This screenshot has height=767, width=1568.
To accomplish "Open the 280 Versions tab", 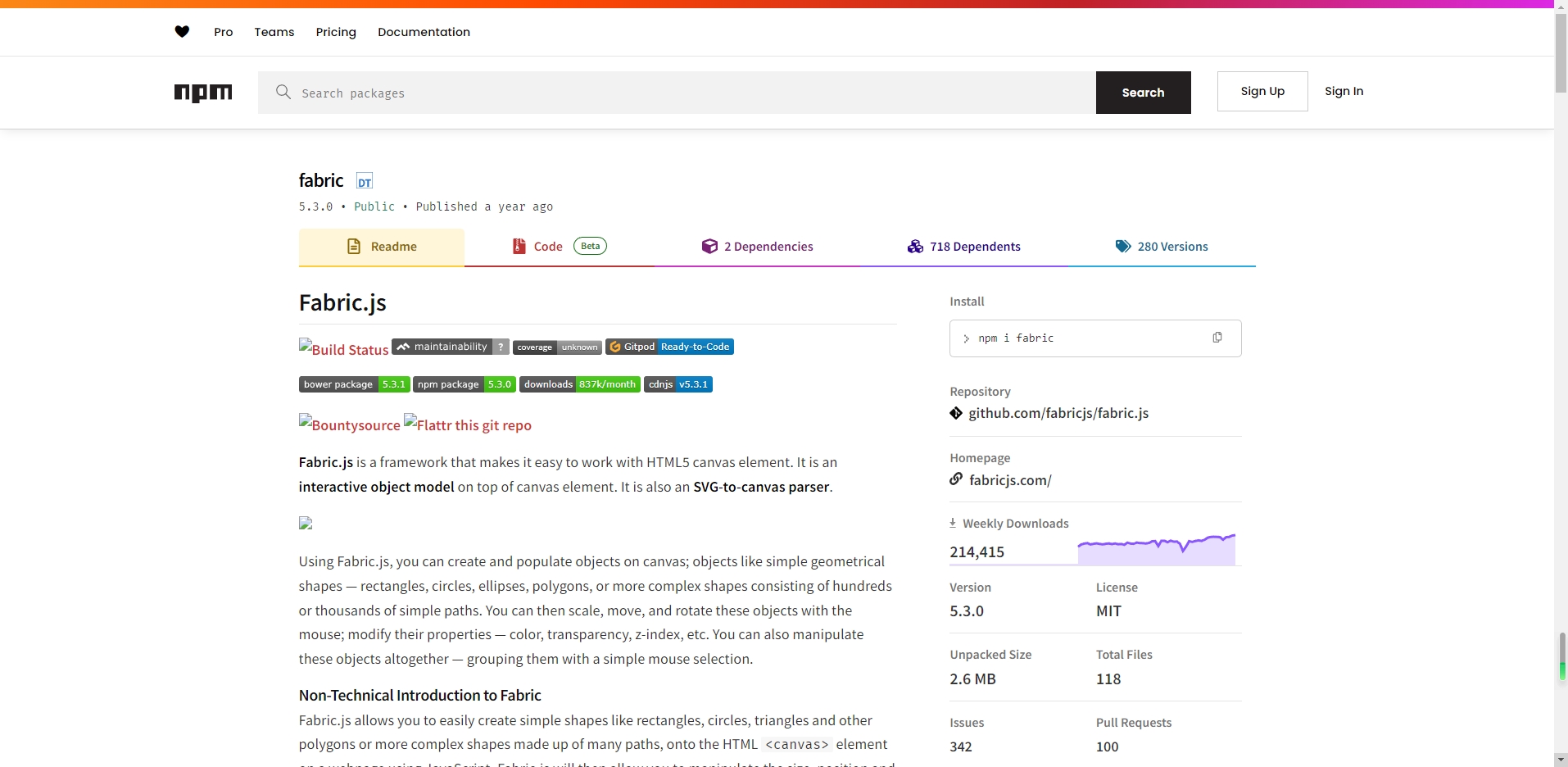I will (x=1162, y=247).
